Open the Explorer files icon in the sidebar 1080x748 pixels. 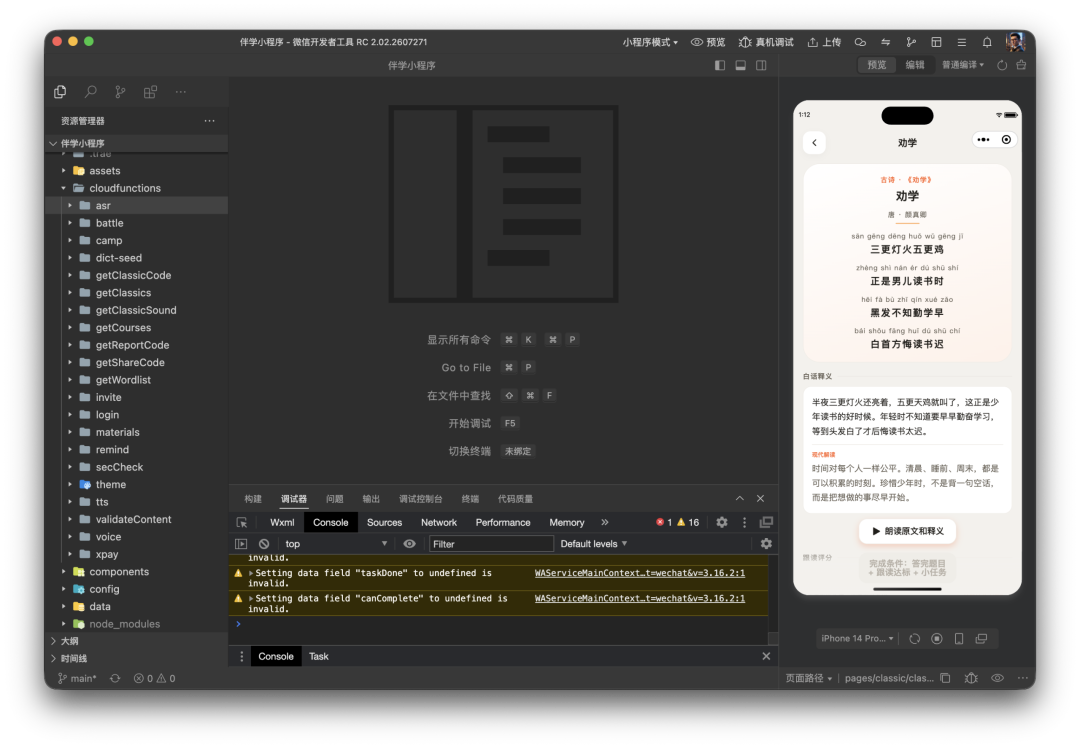coord(61,92)
